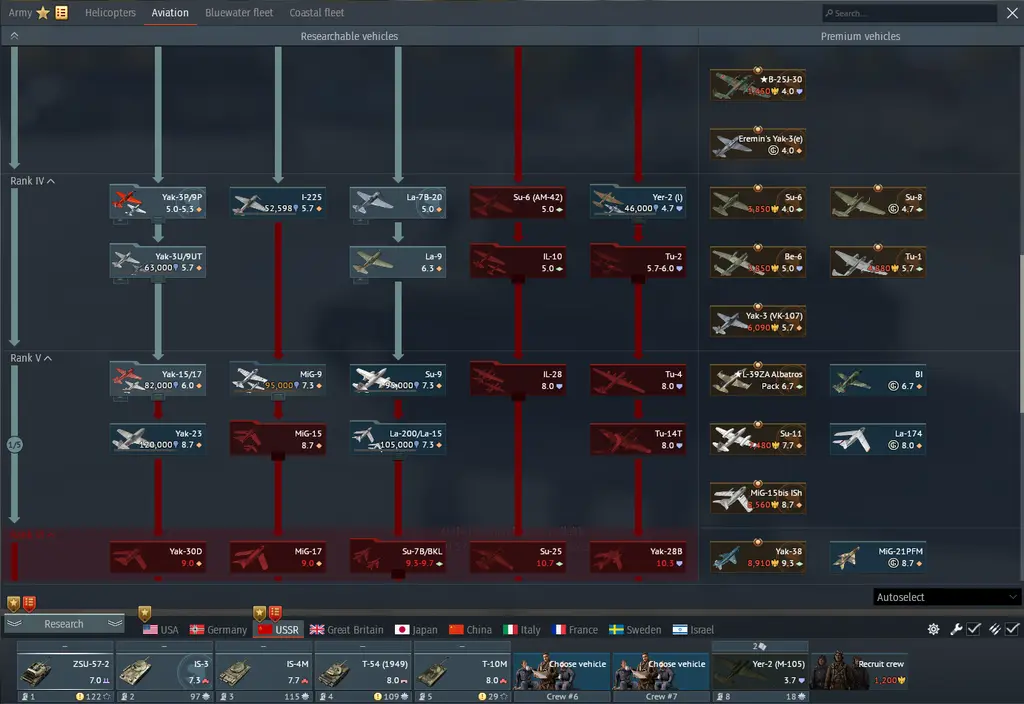This screenshot has height=704, width=1024.
Task: Select the La-9 fighter card
Action: [x=397, y=262]
